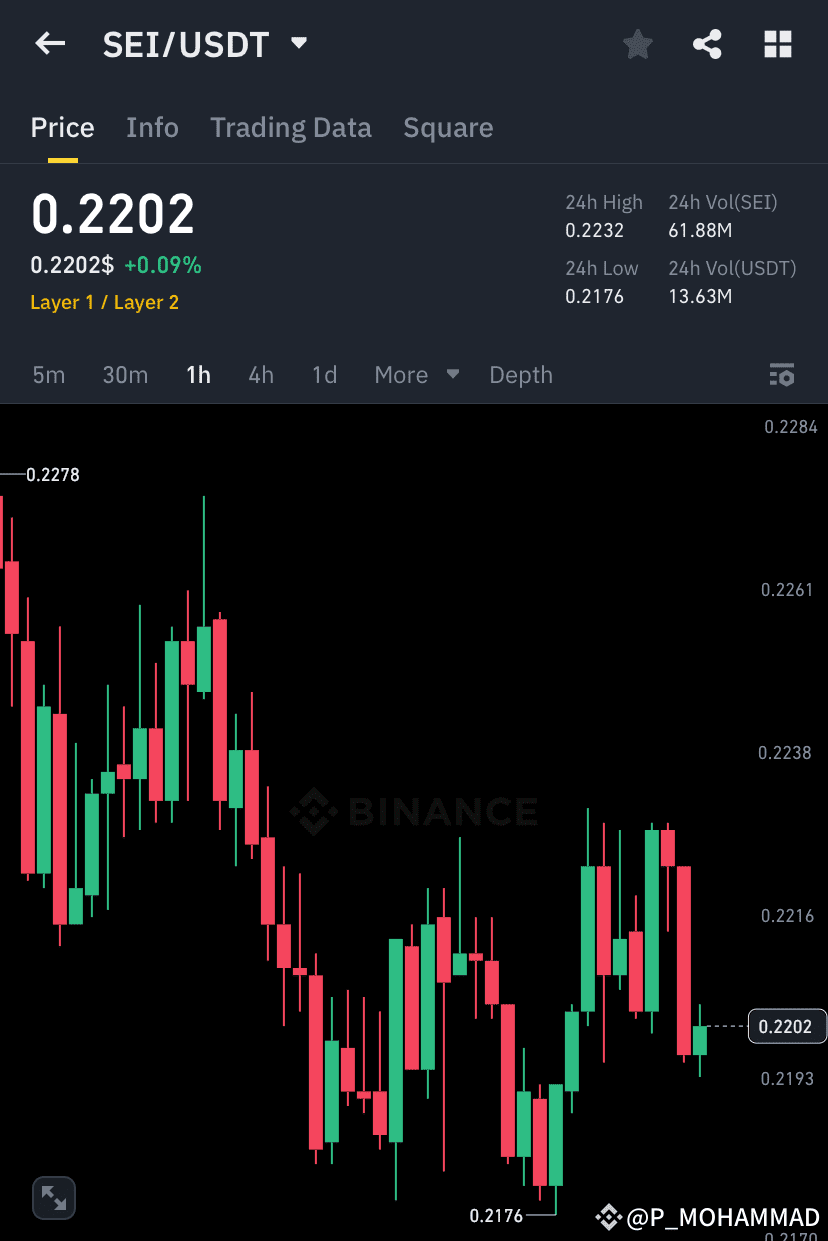Image resolution: width=828 pixels, height=1241 pixels.
Task: Open the Depth view
Action: tap(520, 375)
